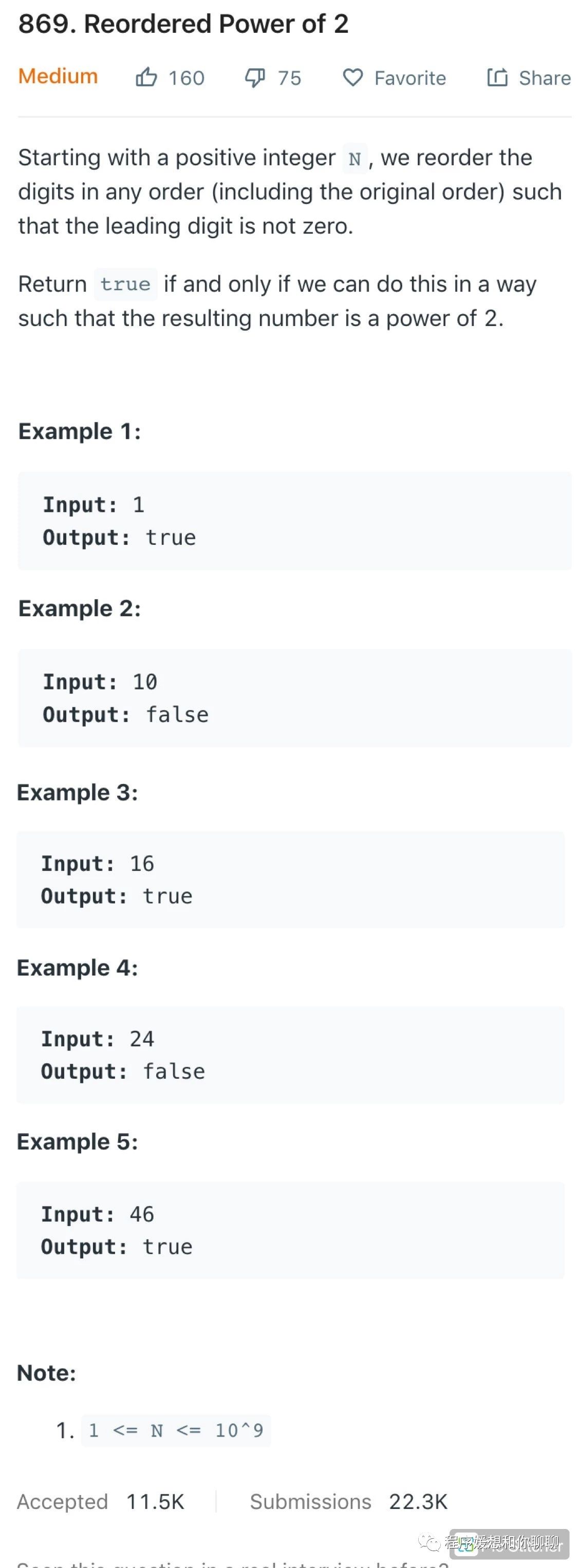Screen dimensions: 578x1568
Task: Click the Example 4 input 24 block
Action: [x=290, y=1055]
